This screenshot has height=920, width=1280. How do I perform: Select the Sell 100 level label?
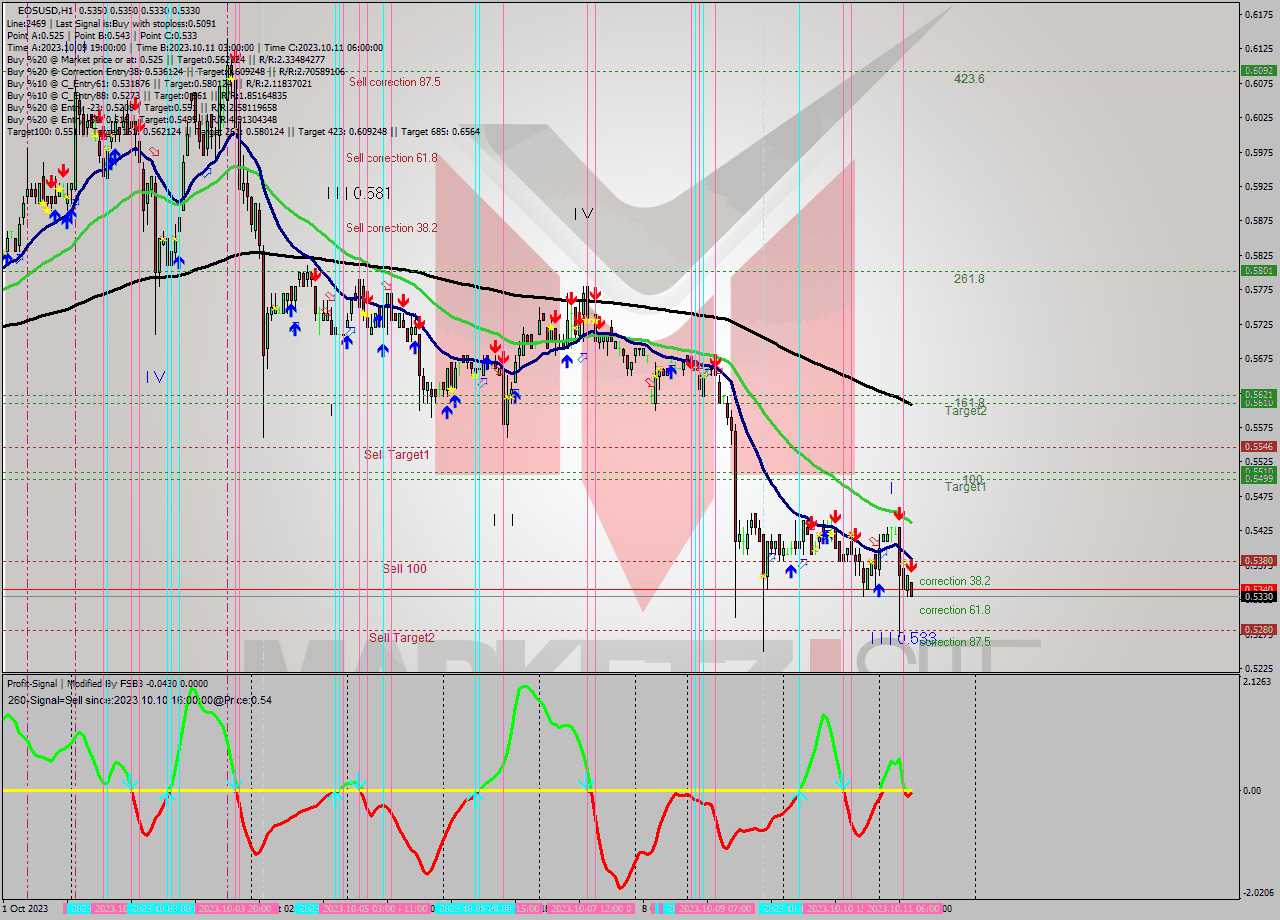point(404,569)
